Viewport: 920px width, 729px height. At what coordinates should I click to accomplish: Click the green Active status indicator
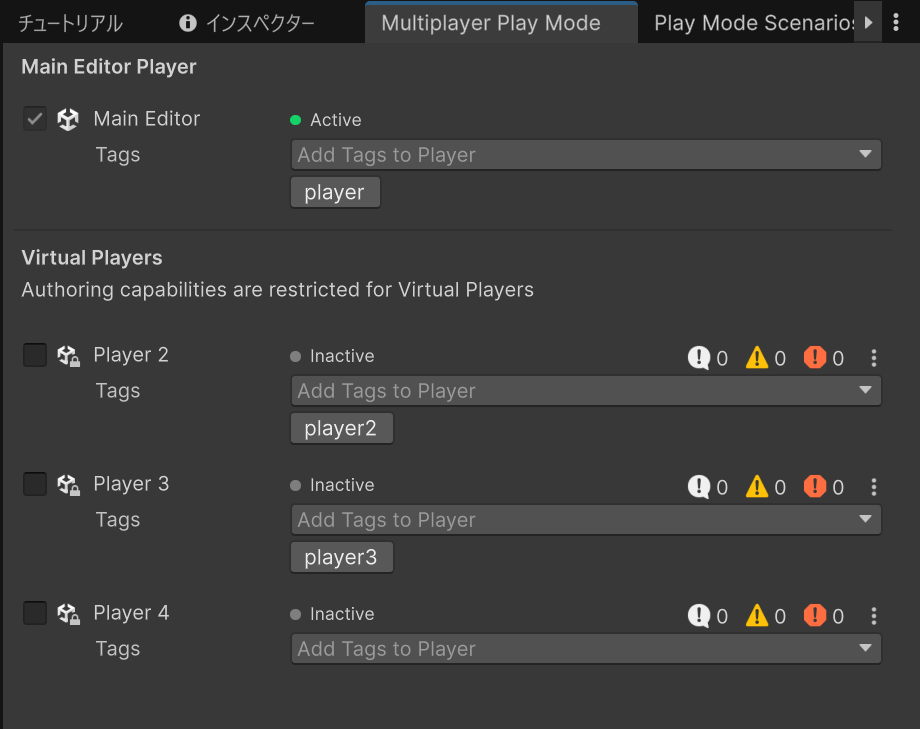click(x=296, y=120)
